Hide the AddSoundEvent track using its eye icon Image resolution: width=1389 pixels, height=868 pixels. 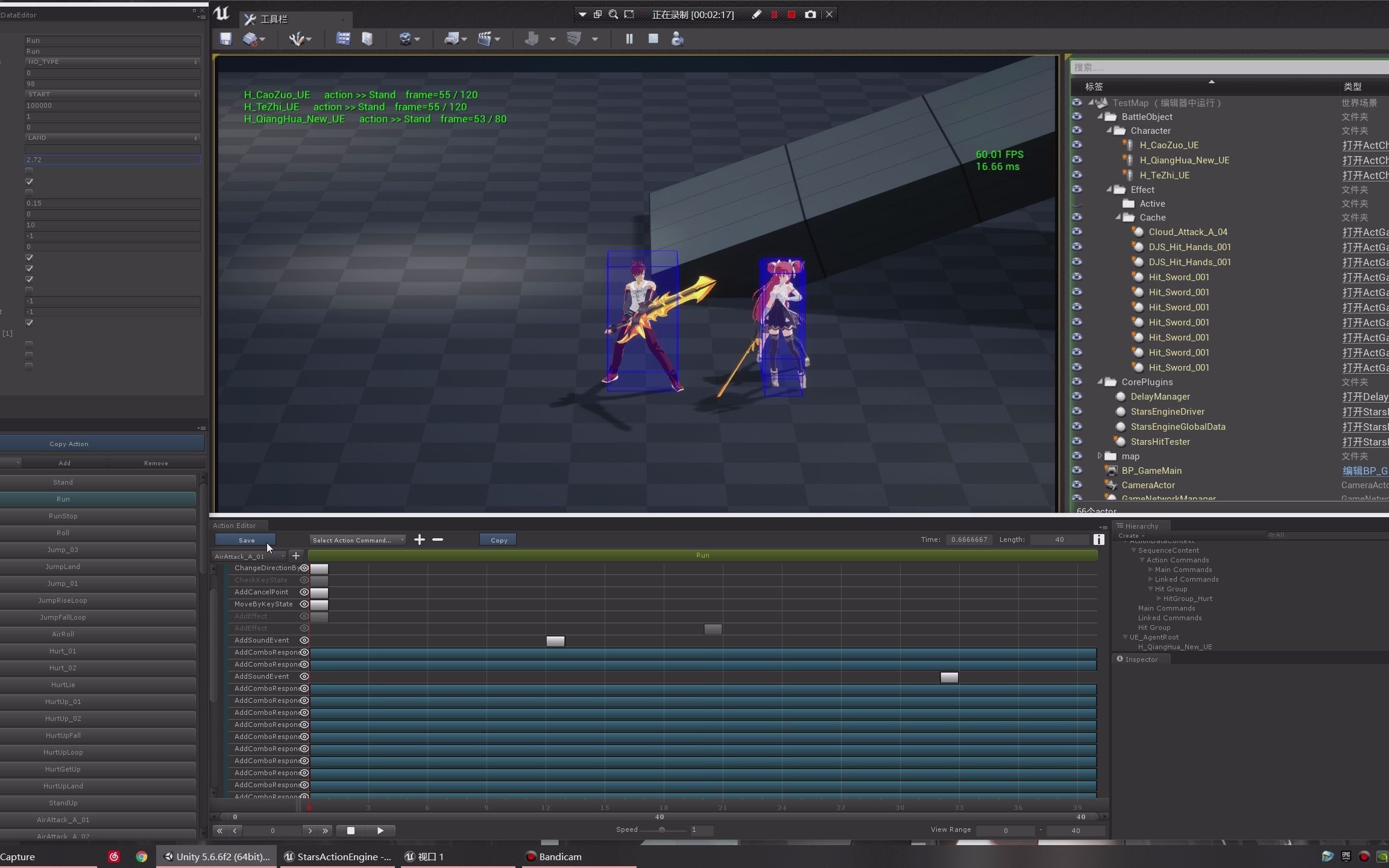(304, 640)
